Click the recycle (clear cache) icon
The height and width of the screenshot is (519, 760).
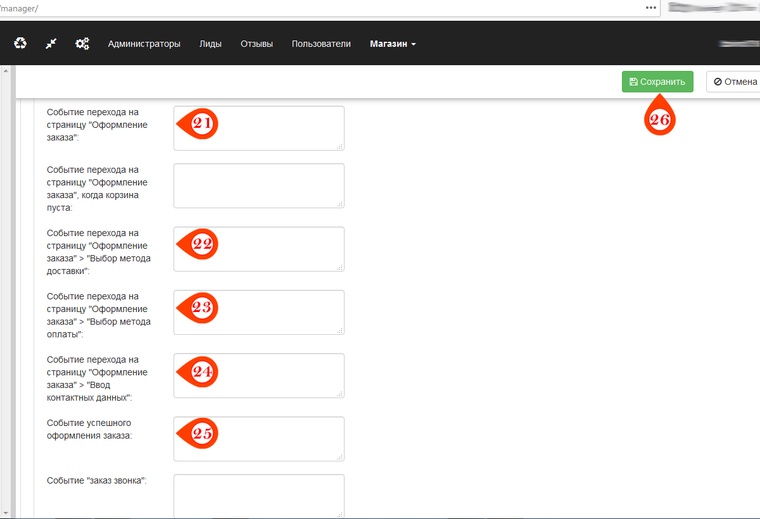pyautogui.click(x=20, y=44)
